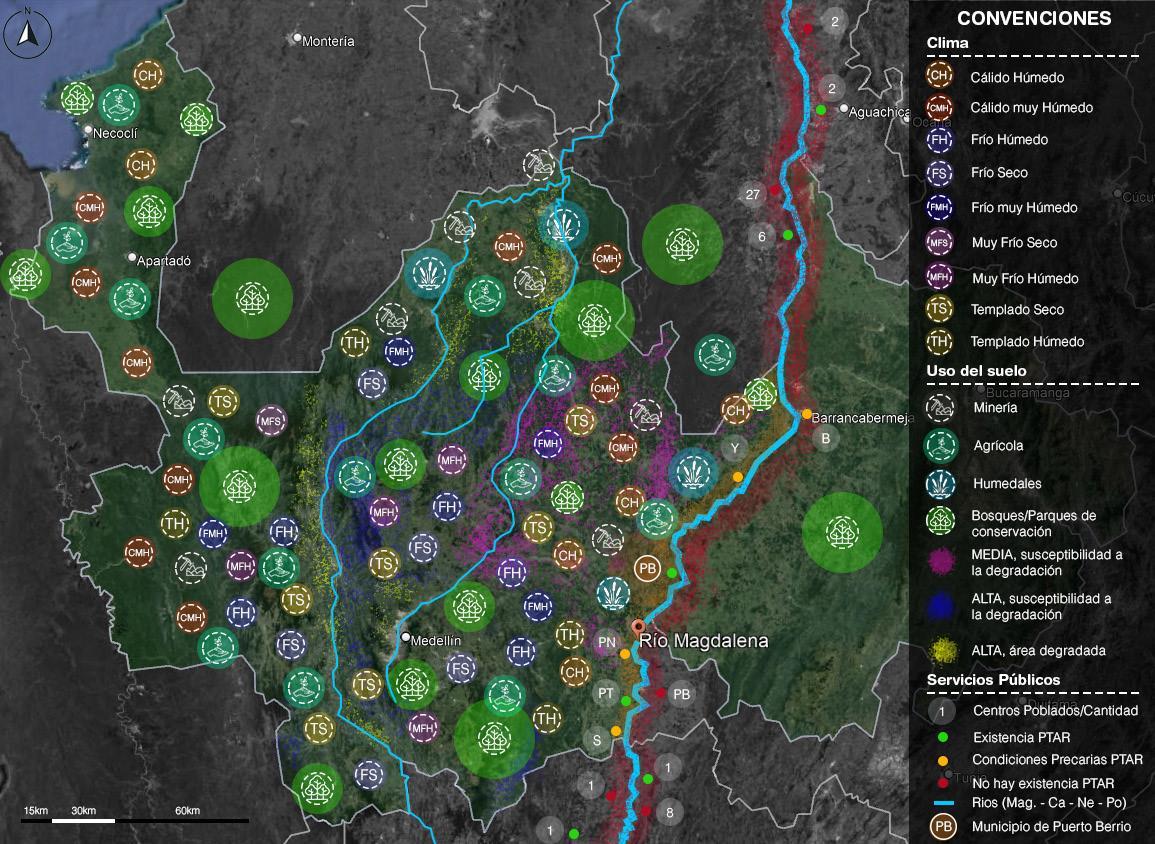This screenshot has width=1155, height=844.
Task: Click the Templado Seco legend label text
Action: click(1017, 309)
